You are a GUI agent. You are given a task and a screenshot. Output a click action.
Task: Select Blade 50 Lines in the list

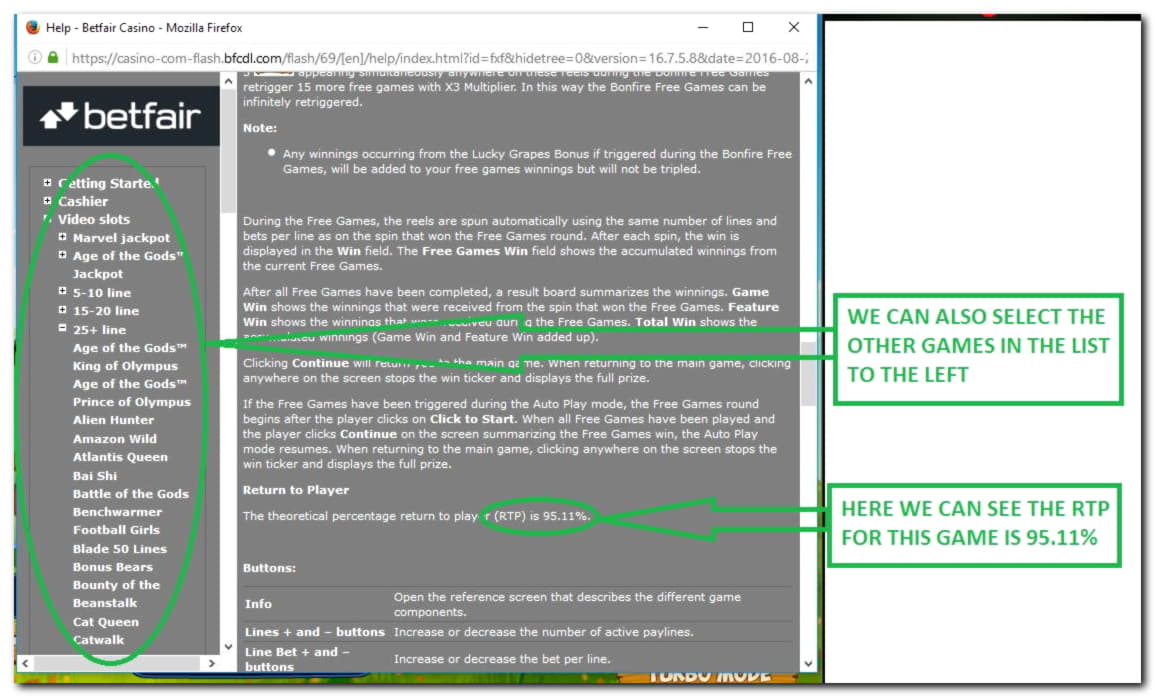coord(120,548)
